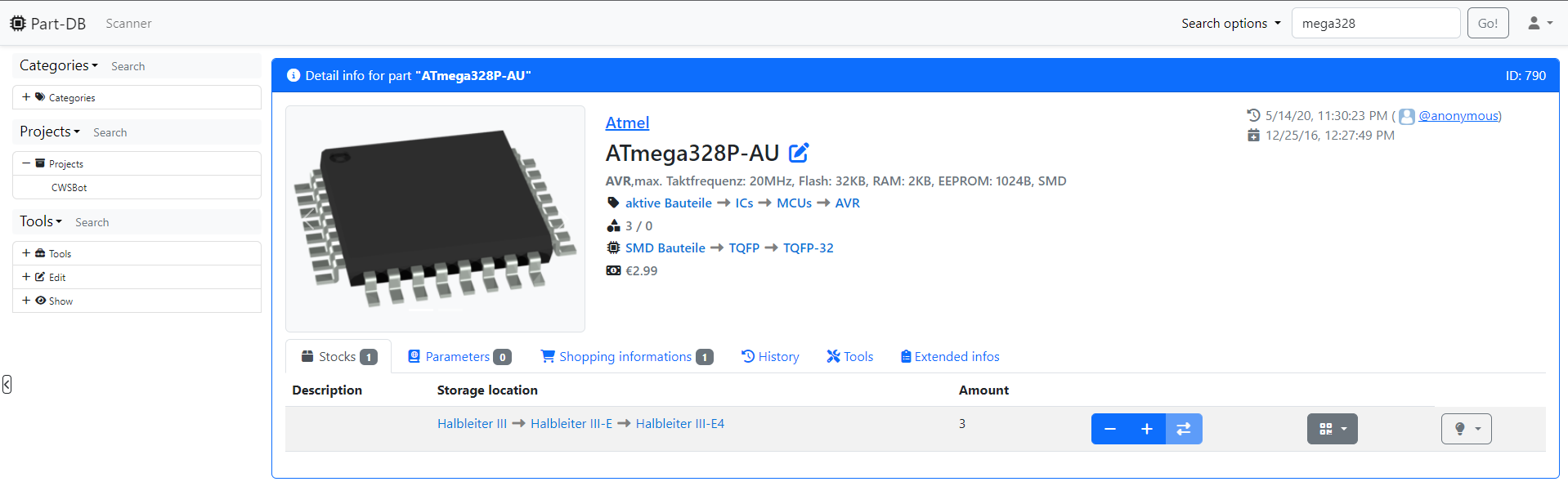
Task: Open the QR code label dropdown
Action: 1332,429
